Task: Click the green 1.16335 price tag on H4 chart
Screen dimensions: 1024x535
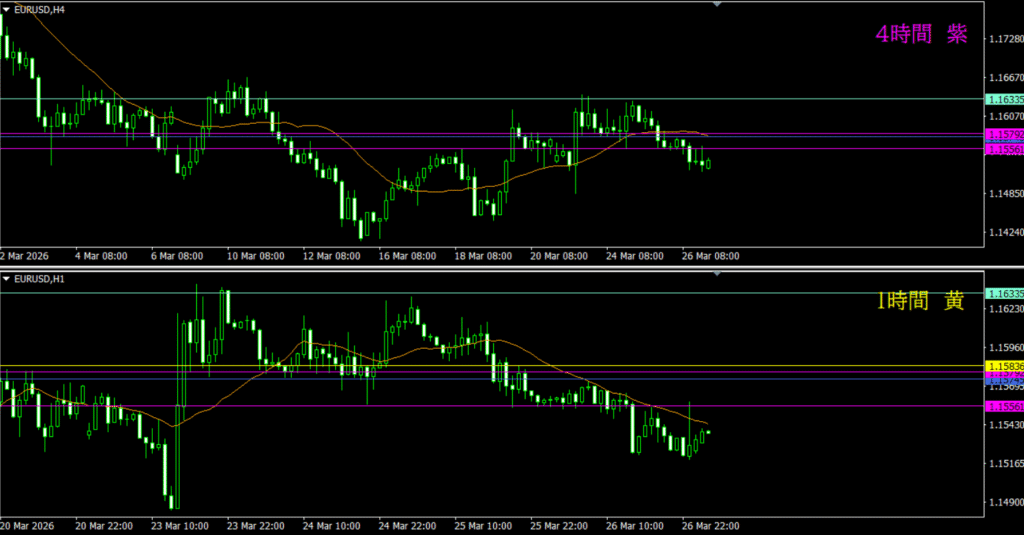Action: pyautogui.click(x=1003, y=99)
